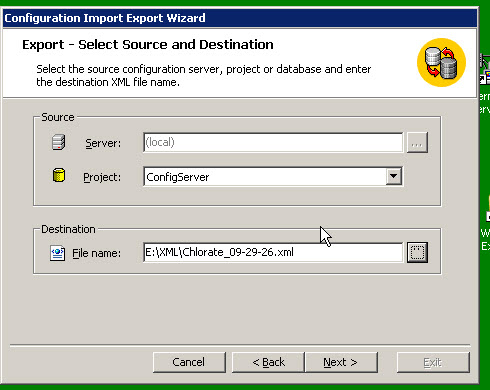Image resolution: width=490 pixels, height=390 pixels.
Task: Focus the File name input field
Action: (273, 252)
